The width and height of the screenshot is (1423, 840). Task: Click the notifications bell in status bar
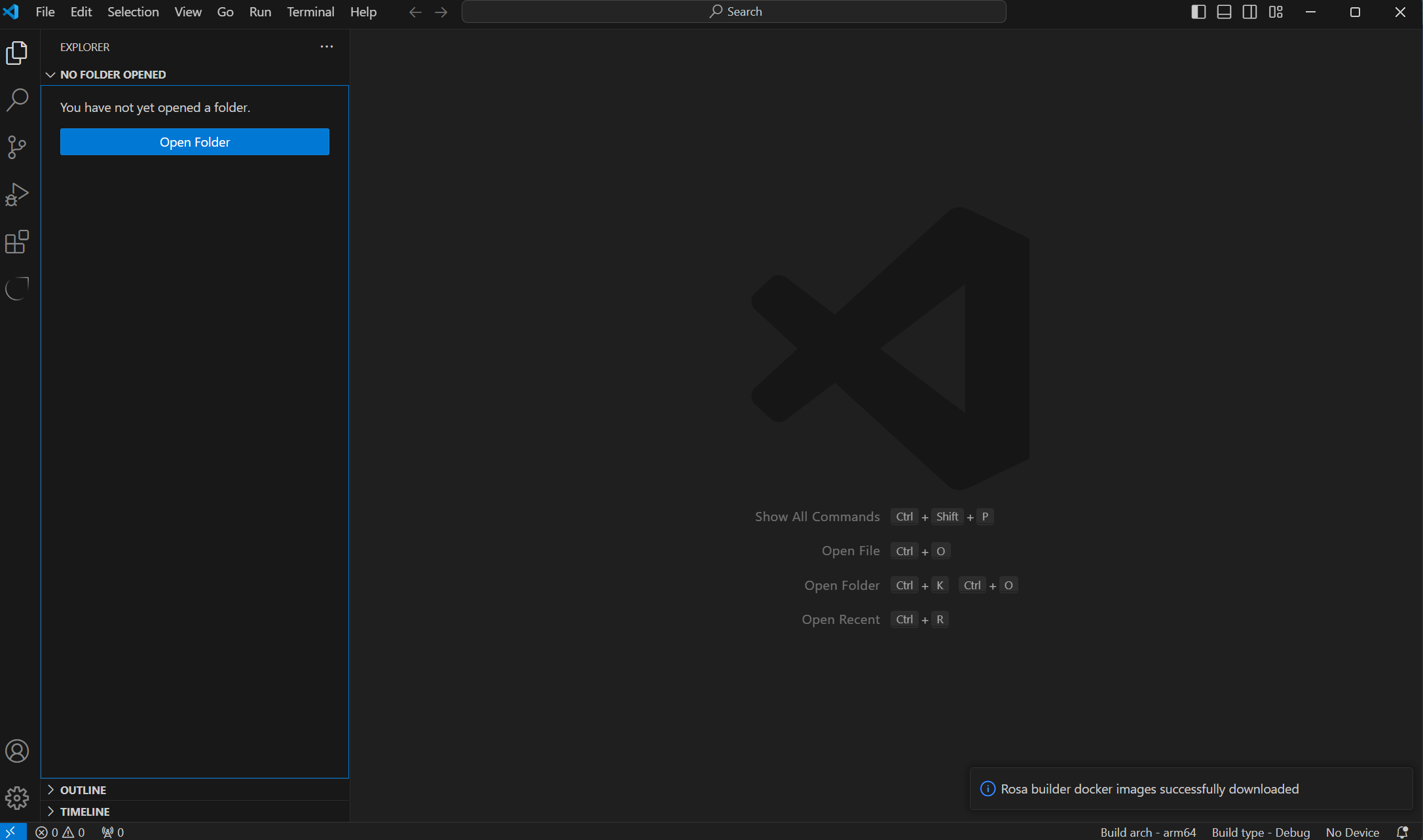(1402, 832)
